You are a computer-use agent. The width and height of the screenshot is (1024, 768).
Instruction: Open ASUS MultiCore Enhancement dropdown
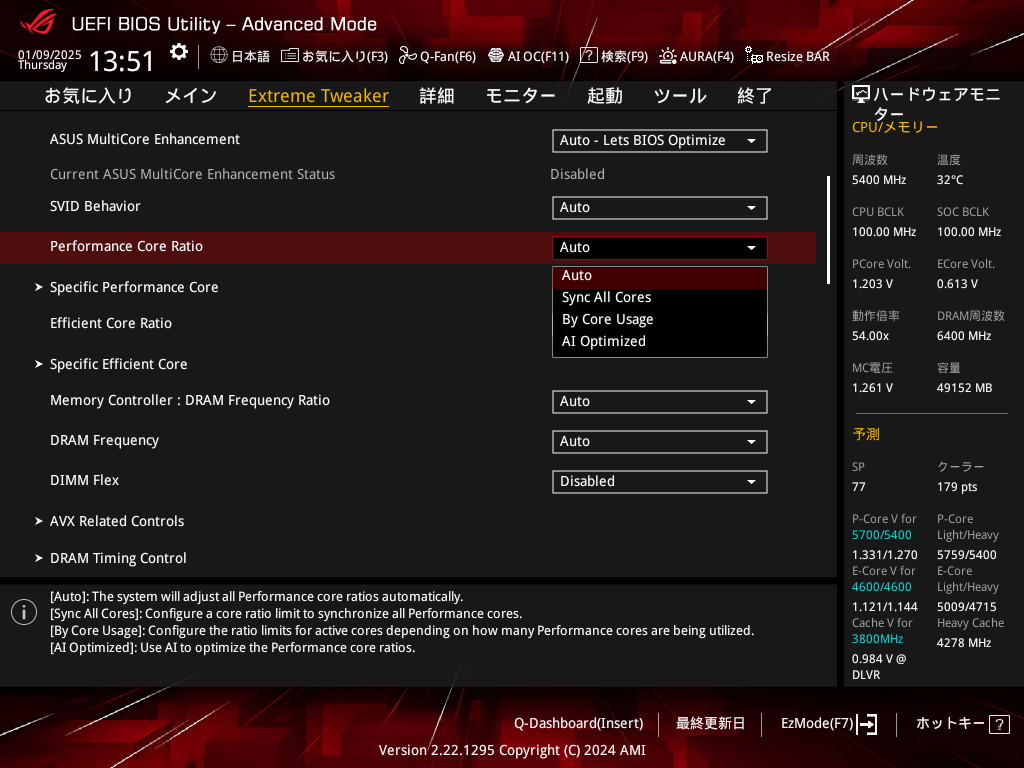[659, 140]
